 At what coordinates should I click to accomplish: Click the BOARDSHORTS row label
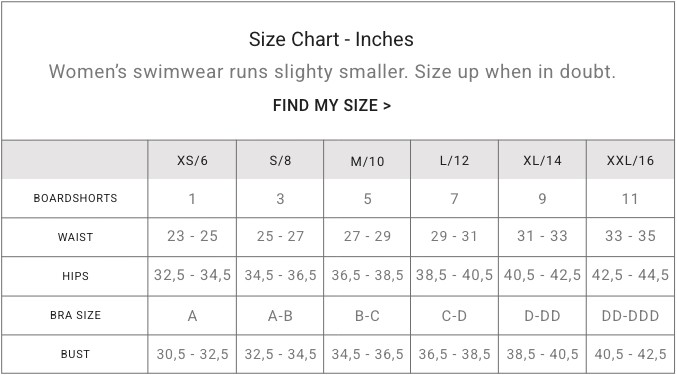[75, 198]
